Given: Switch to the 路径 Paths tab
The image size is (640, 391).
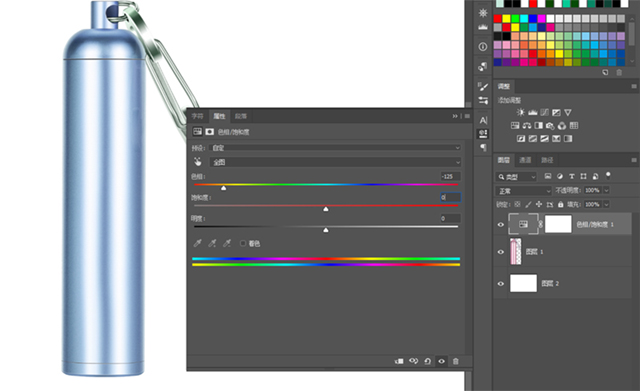Looking at the screenshot, I should [x=547, y=160].
